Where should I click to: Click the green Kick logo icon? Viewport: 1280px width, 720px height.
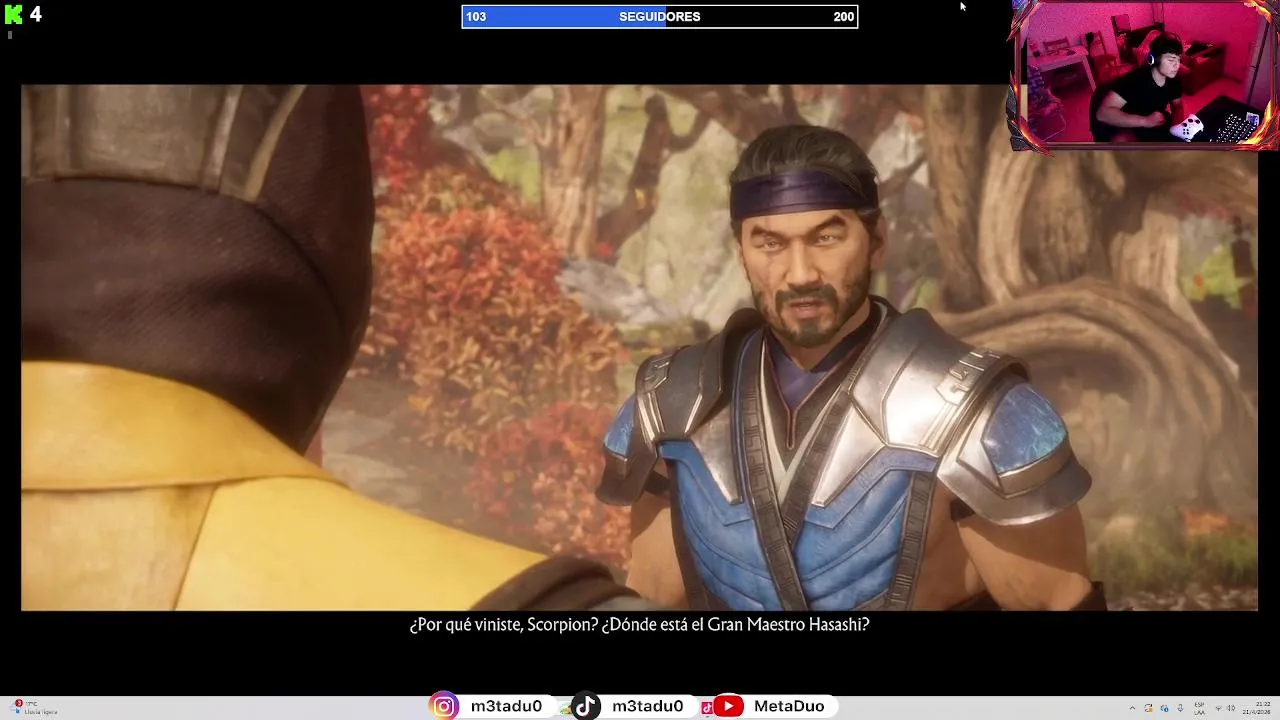point(13,14)
